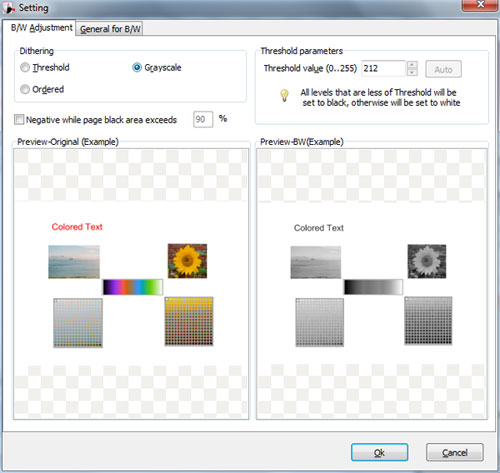Image resolution: width=500 pixels, height=473 pixels.
Task: Select the Grayscale dithering option
Action: coord(137,68)
